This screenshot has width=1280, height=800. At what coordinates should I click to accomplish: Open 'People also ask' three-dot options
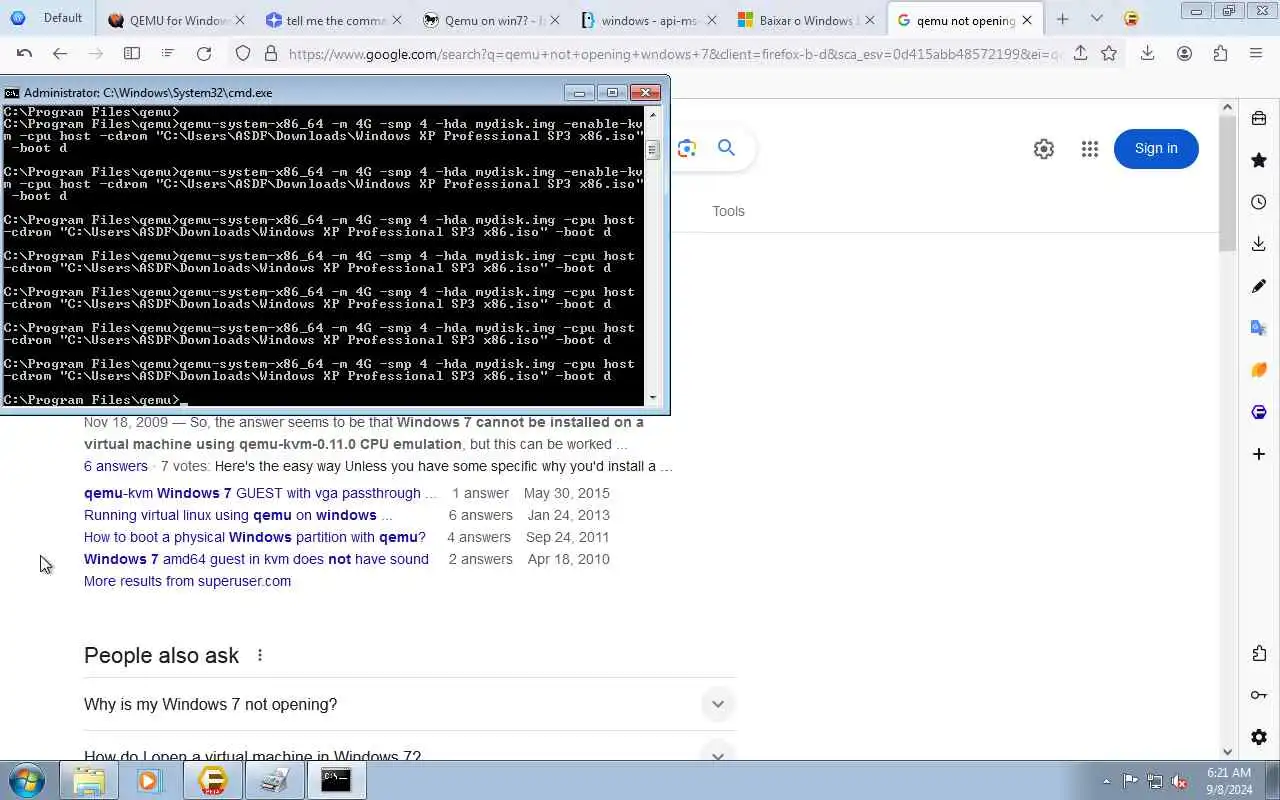[260, 655]
